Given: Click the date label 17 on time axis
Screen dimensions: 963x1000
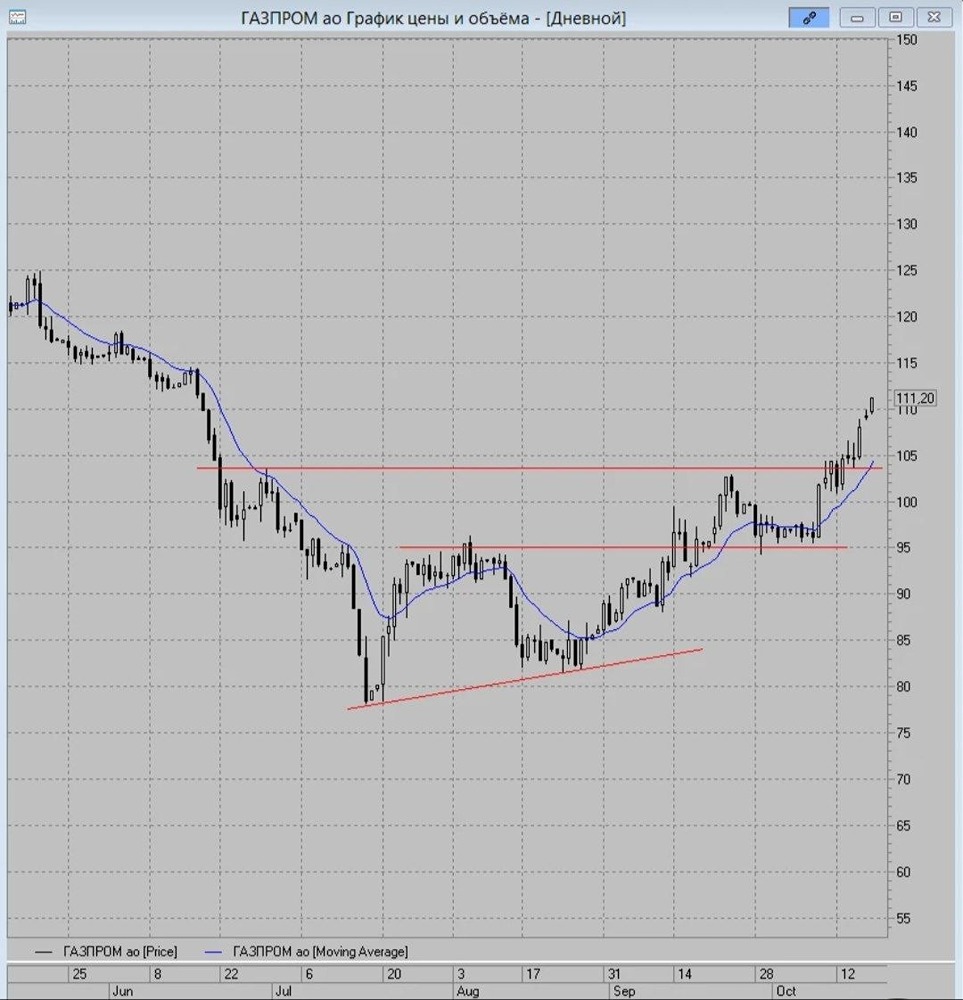Looking at the screenshot, I should pos(533,974).
